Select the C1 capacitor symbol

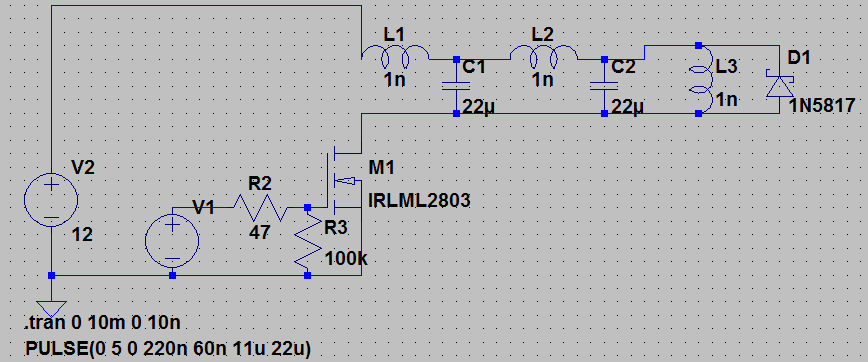pyautogui.click(x=456, y=86)
